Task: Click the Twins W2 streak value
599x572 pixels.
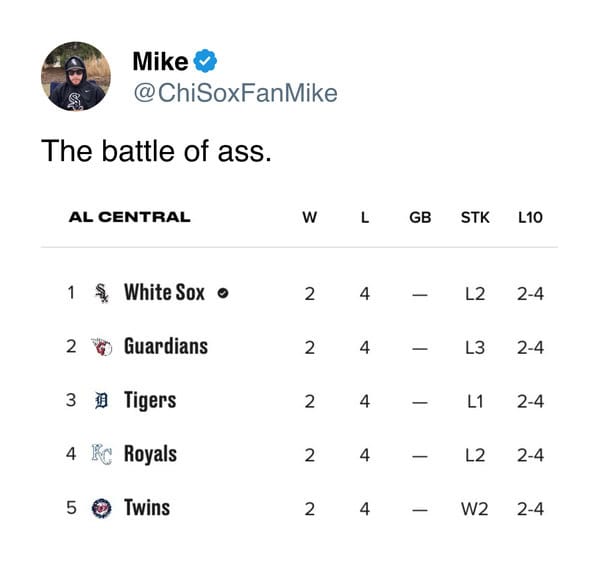Action: click(x=474, y=509)
